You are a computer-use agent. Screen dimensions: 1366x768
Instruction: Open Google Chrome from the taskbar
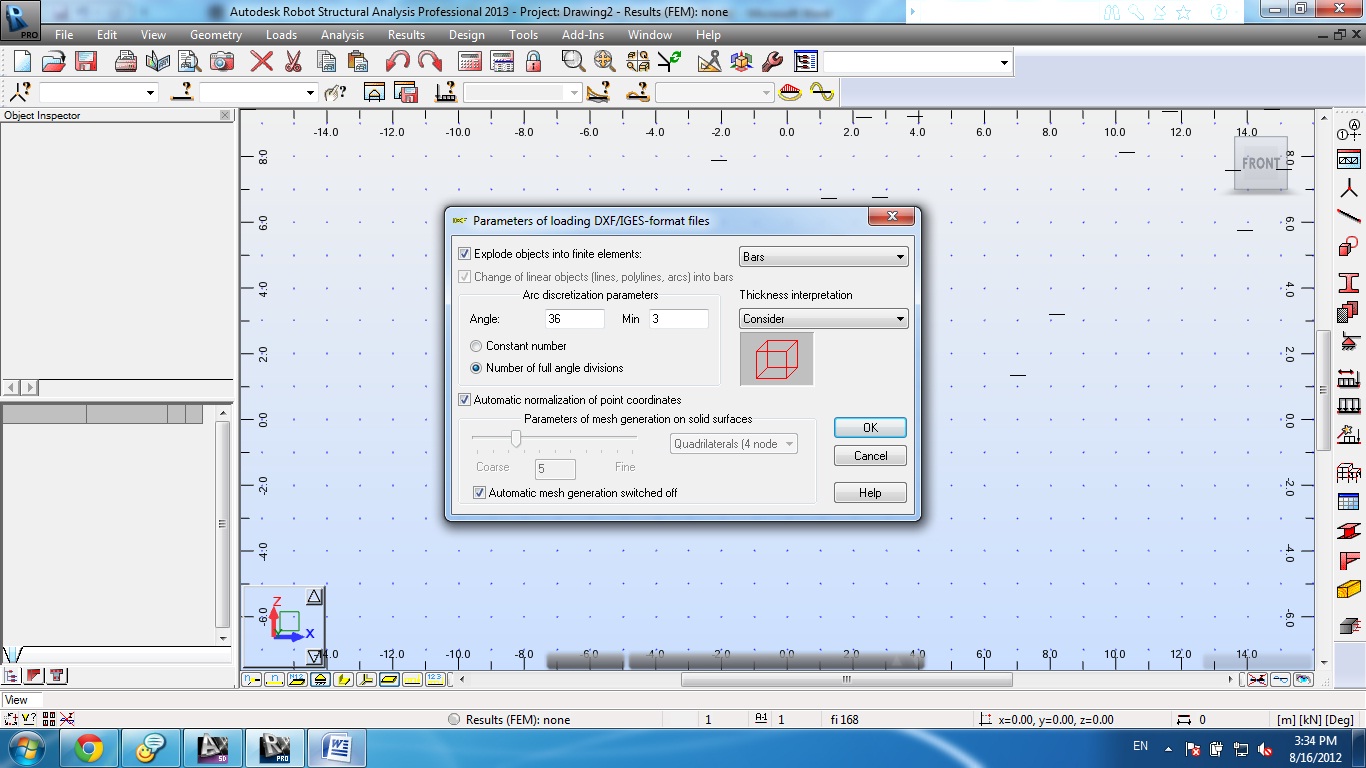point(88,748)
